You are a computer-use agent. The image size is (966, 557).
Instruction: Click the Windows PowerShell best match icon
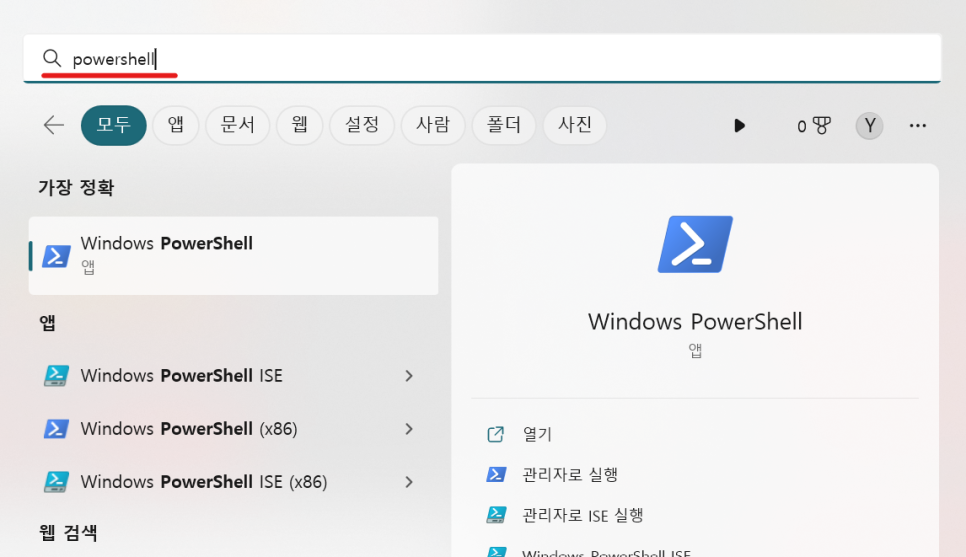(56, 256)
